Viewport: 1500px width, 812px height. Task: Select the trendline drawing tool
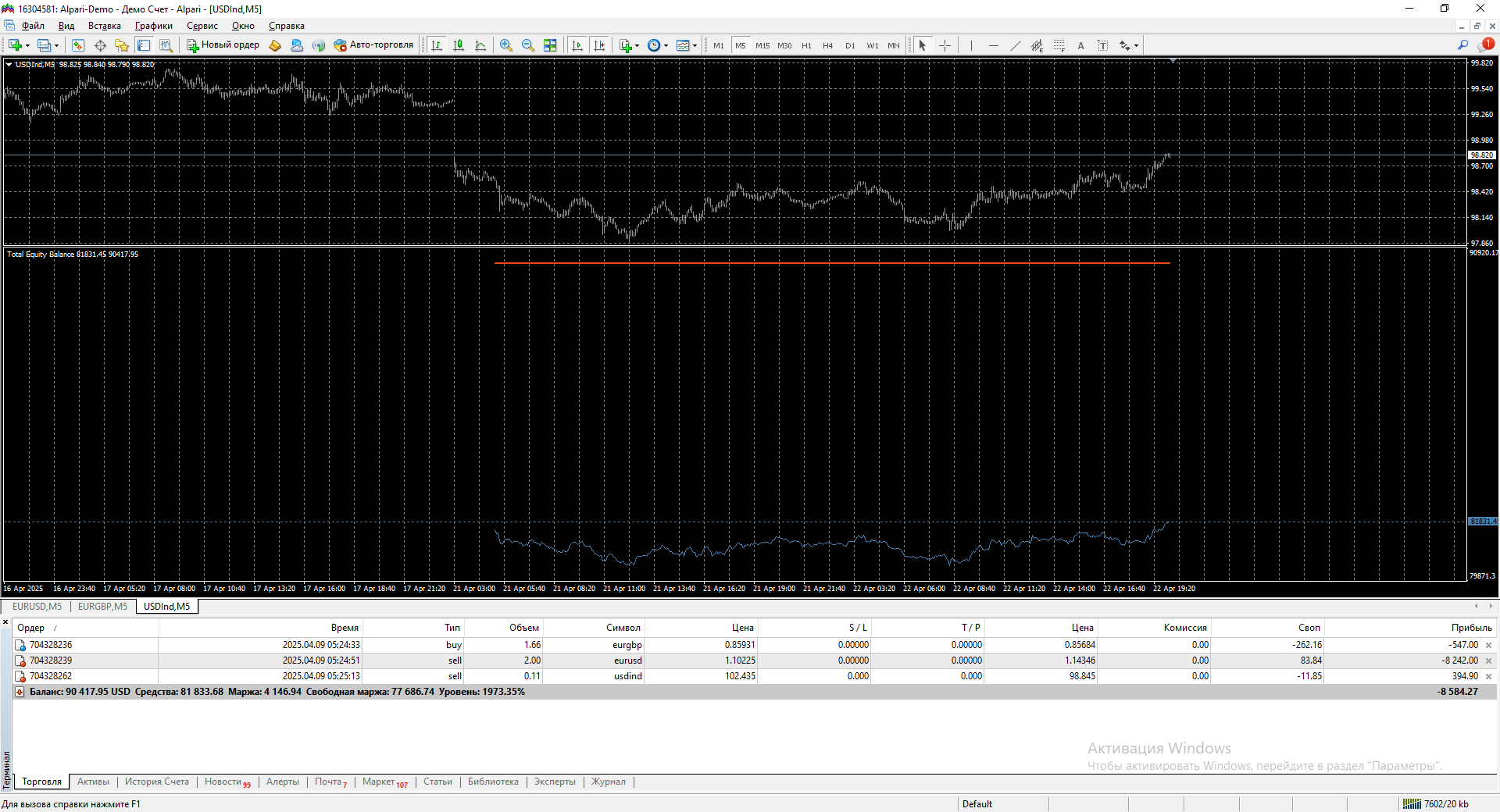tap(1015, 45)
